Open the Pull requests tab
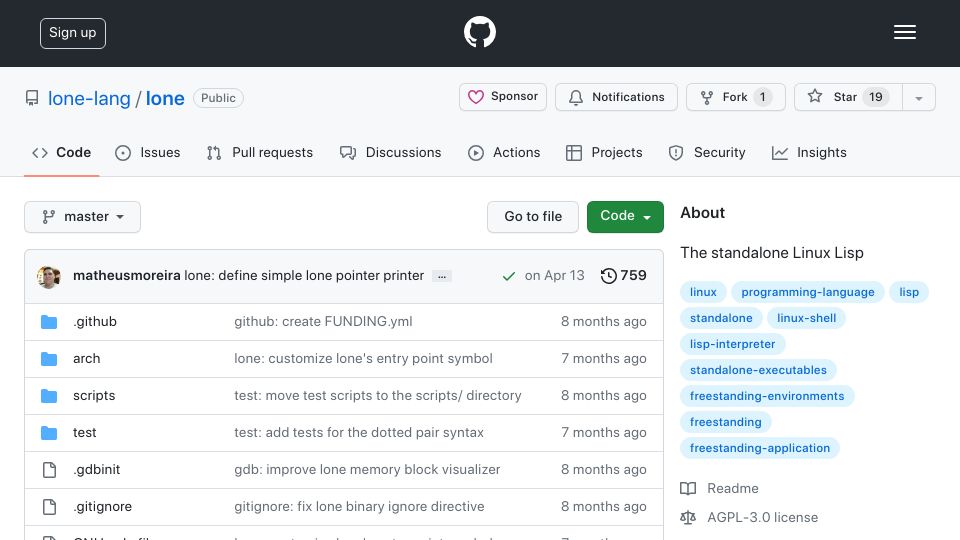This screenshot has height=540, width=960. (260, 152)
